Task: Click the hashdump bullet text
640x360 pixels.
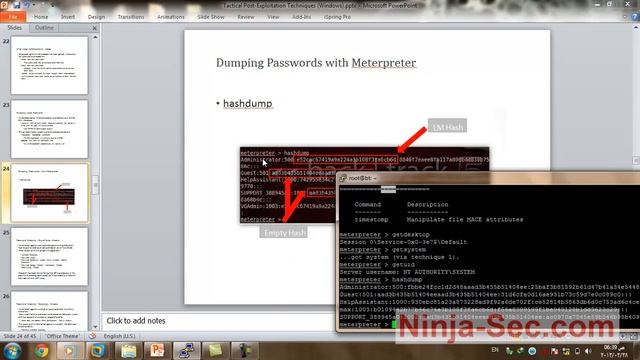Action: coord(247,104)
